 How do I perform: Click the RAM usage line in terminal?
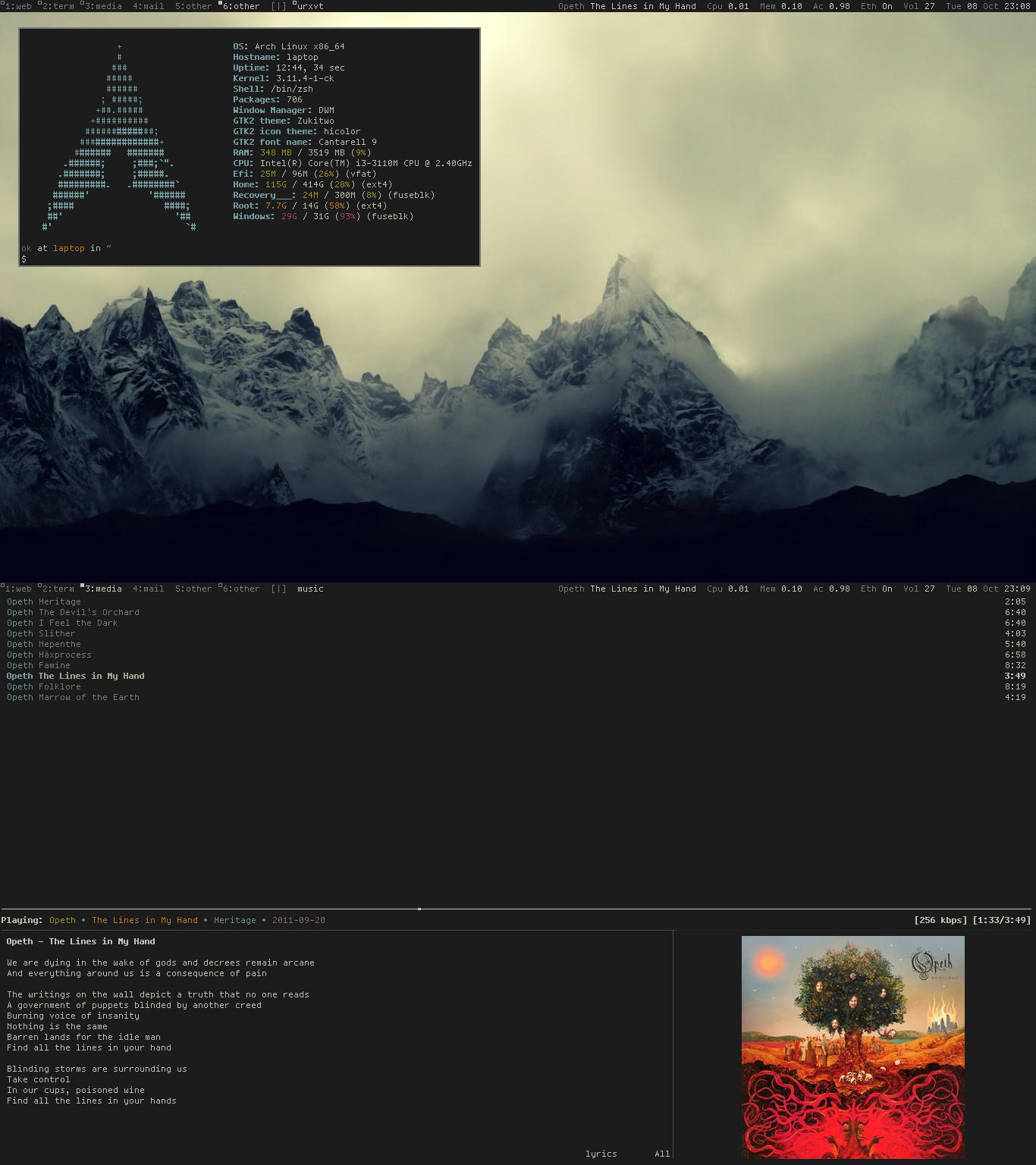(x=302, y=152)
